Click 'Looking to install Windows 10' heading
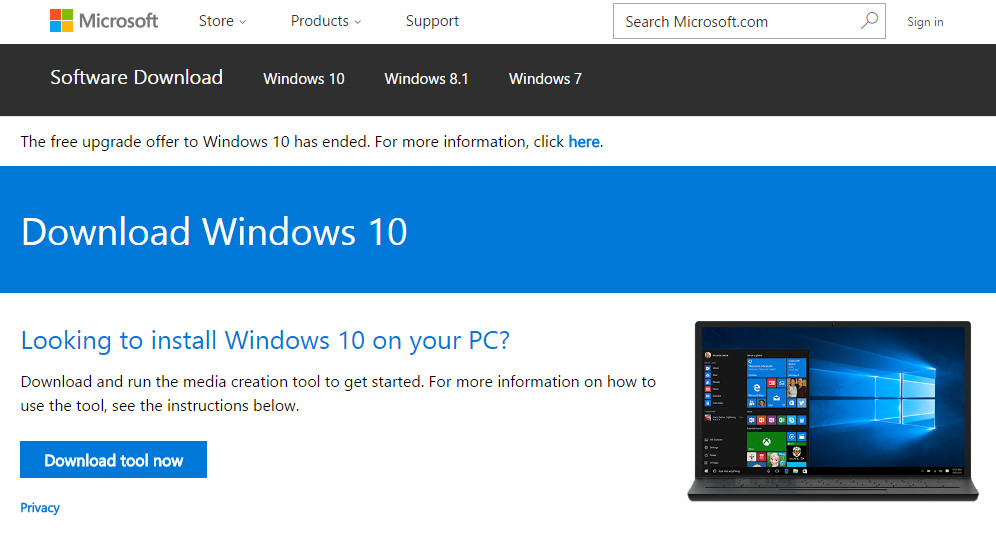The height and width of the screenshot is (548, 996). (265, 340)
